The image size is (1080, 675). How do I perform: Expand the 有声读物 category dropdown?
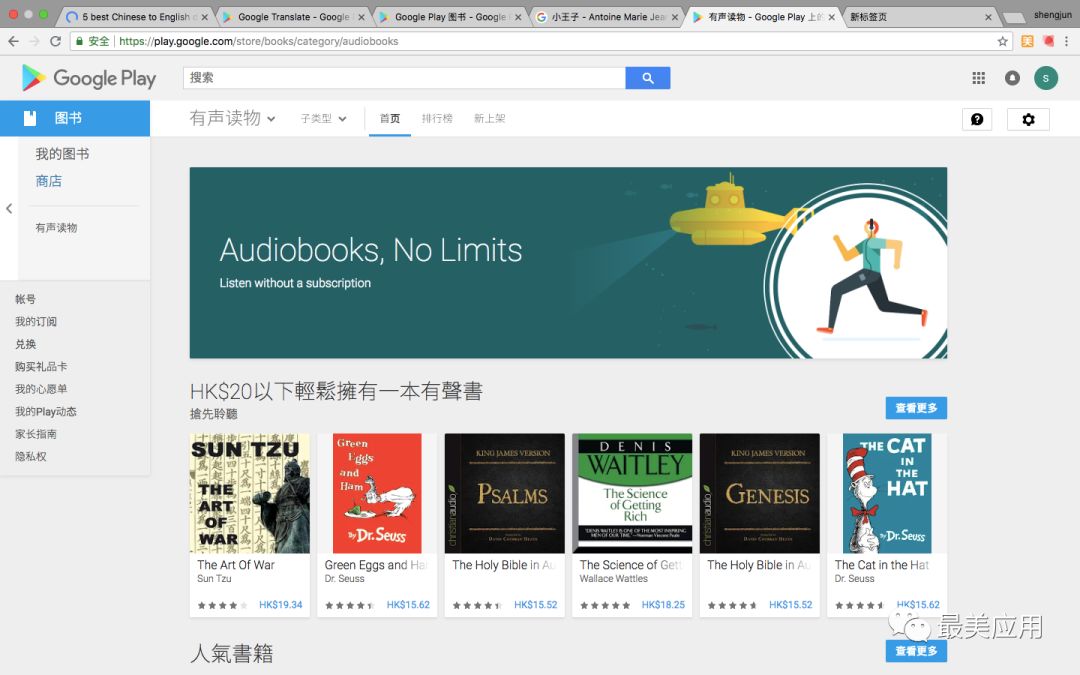point(233,118)
